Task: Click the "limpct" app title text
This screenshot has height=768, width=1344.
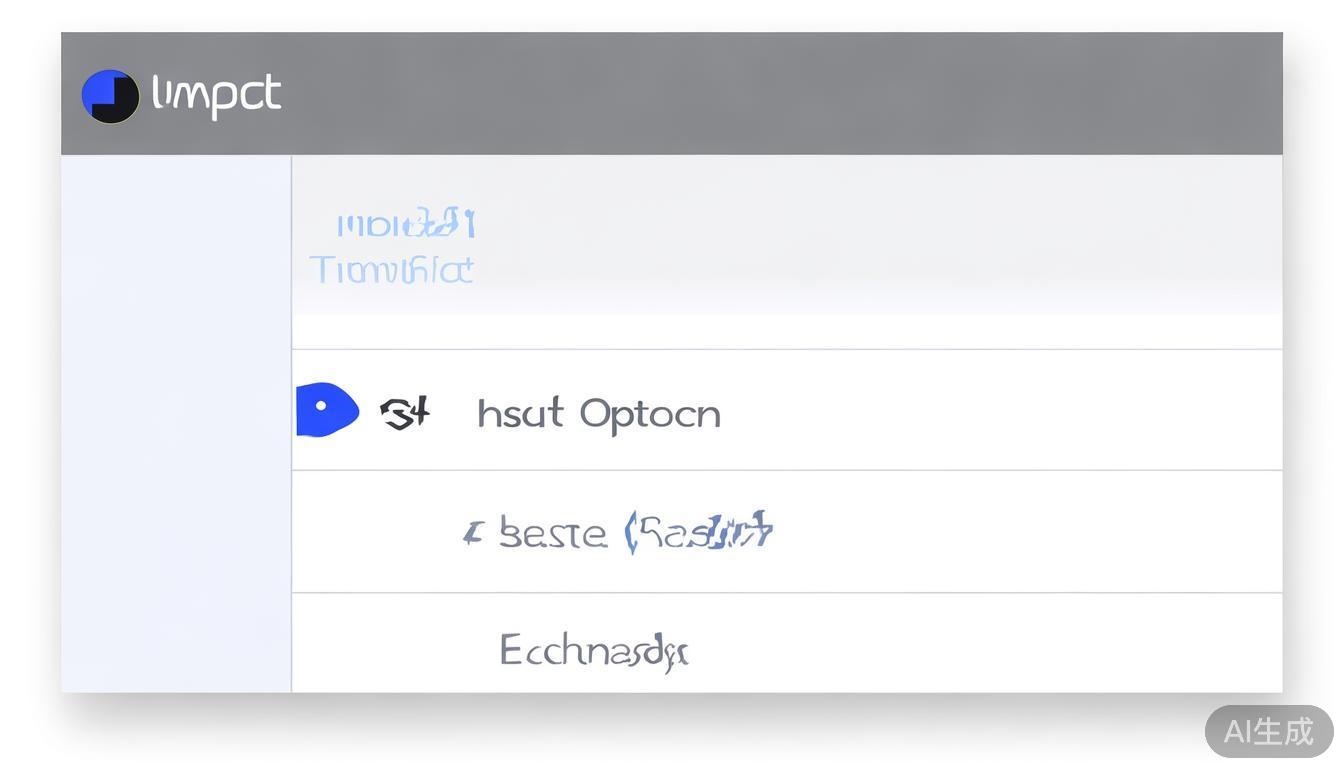Action: coord(216,95)
